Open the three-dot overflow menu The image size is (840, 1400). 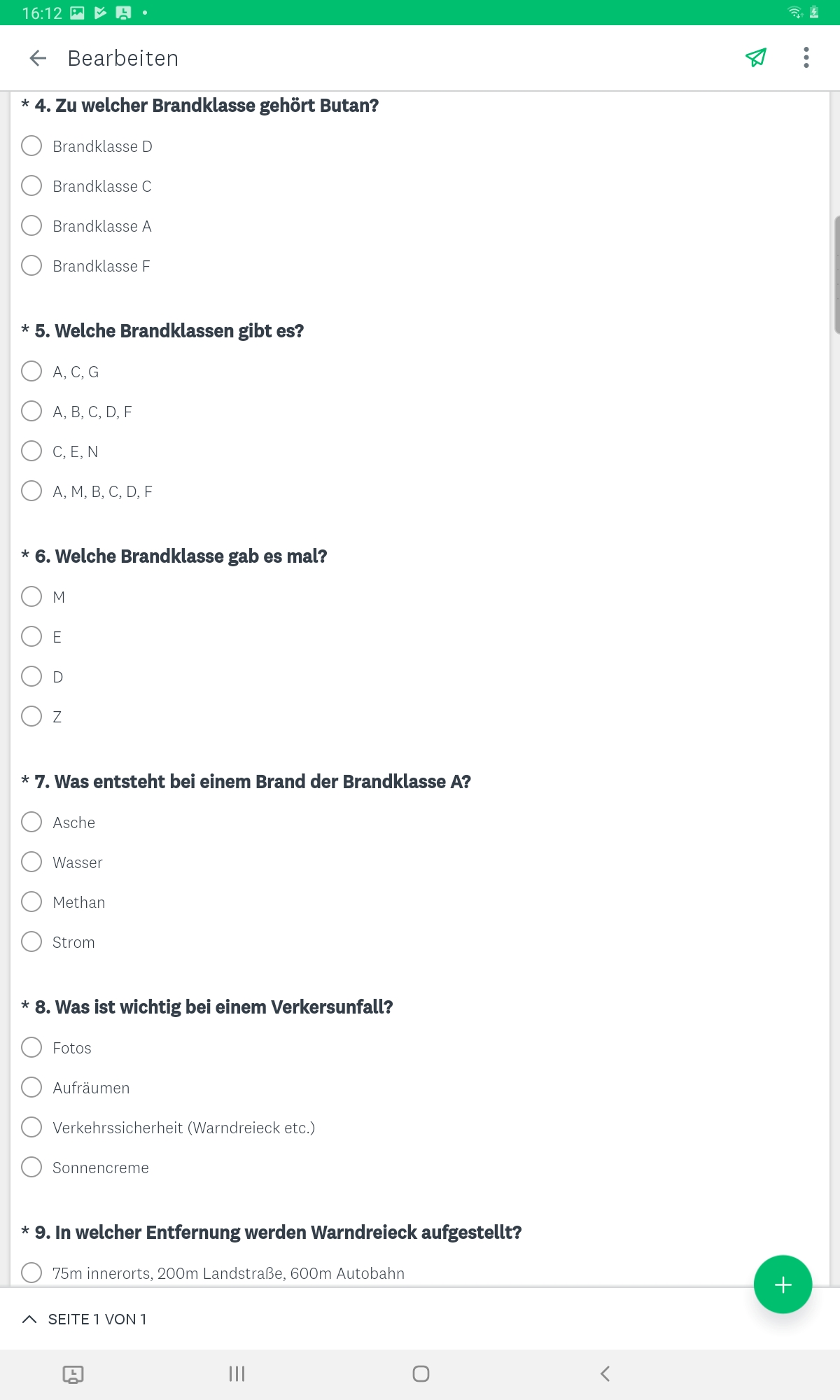[806, 57]
